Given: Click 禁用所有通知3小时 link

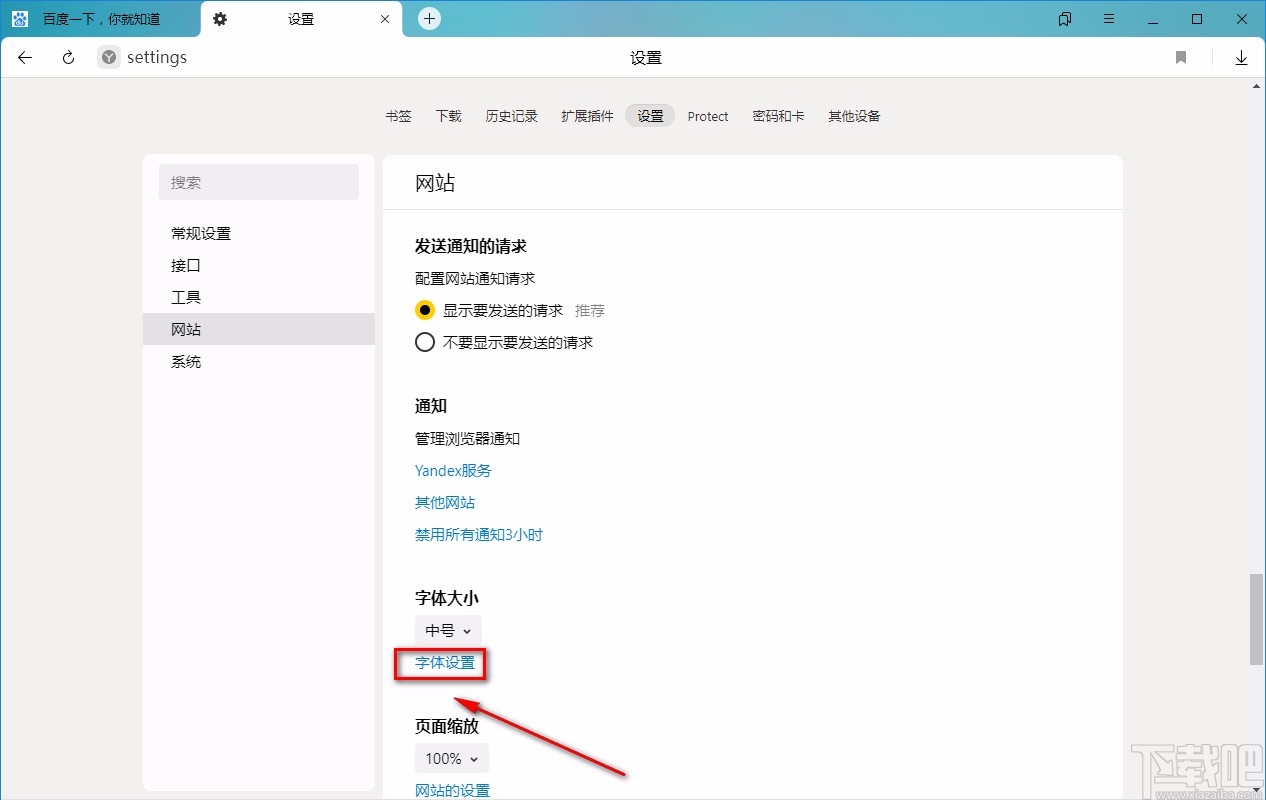Looking at the screenshot, I should [479, 534].
